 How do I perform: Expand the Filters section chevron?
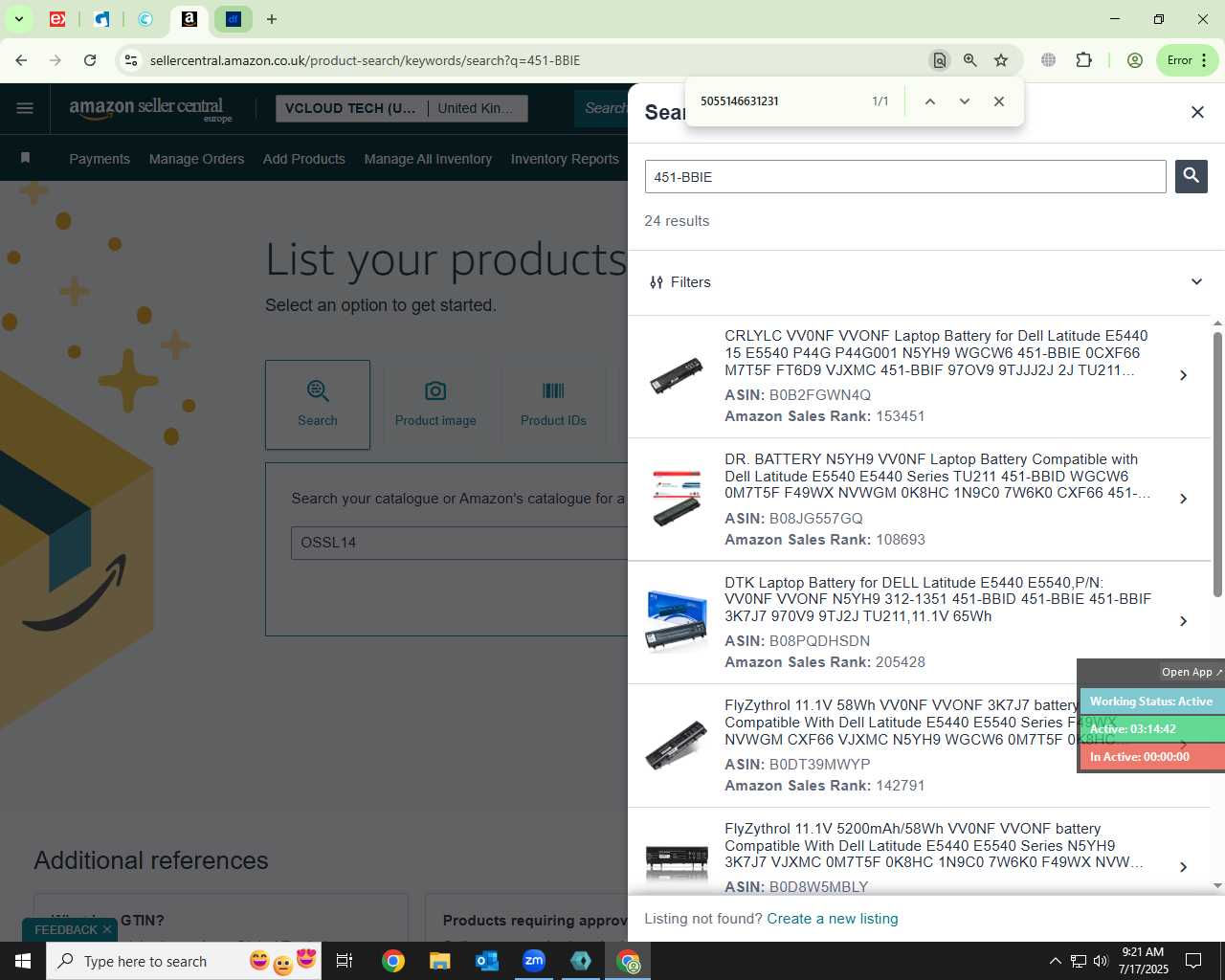1196,282
